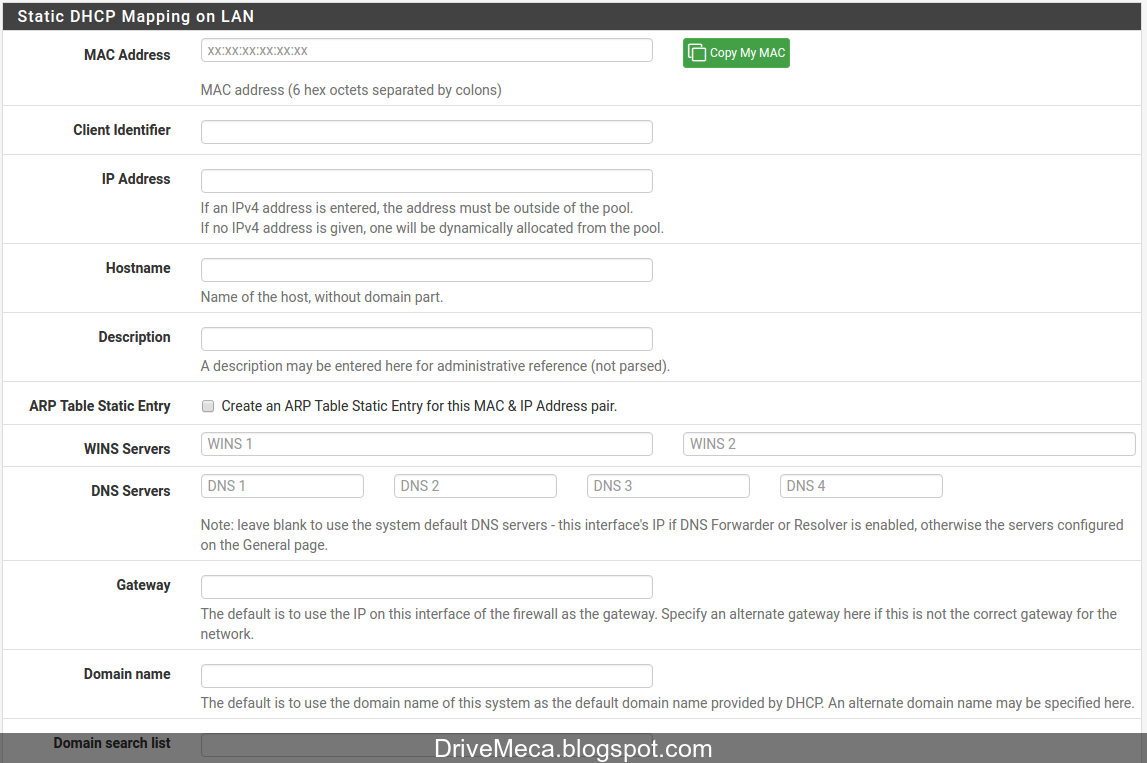This screenshot has width=1147, height=763.
Task: Focus the DNS 4 server field
Action: (x=861, y=486)
